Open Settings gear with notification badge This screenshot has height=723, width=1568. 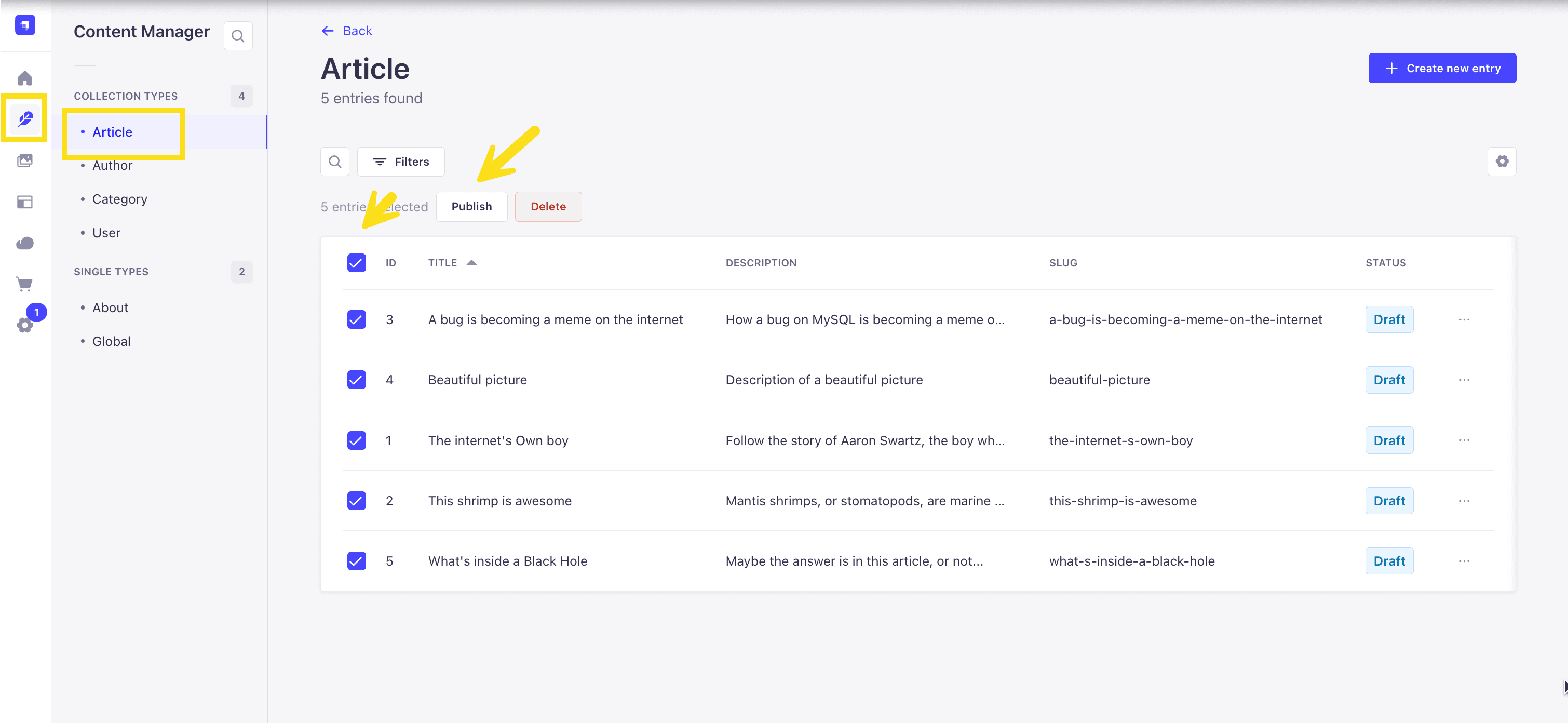(25, 325)
